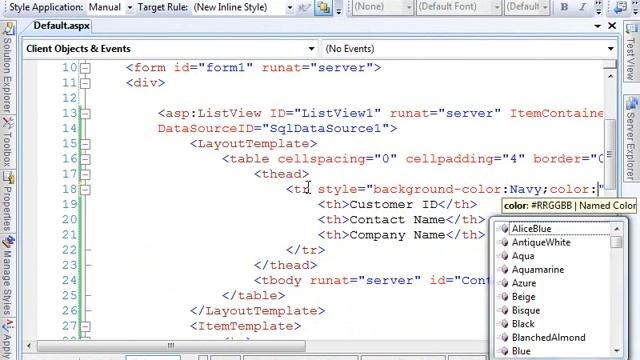Collapse the form element at line 10
Image resolution: width=640 pixels, height=360 pixels.
(x=85, y=68)
